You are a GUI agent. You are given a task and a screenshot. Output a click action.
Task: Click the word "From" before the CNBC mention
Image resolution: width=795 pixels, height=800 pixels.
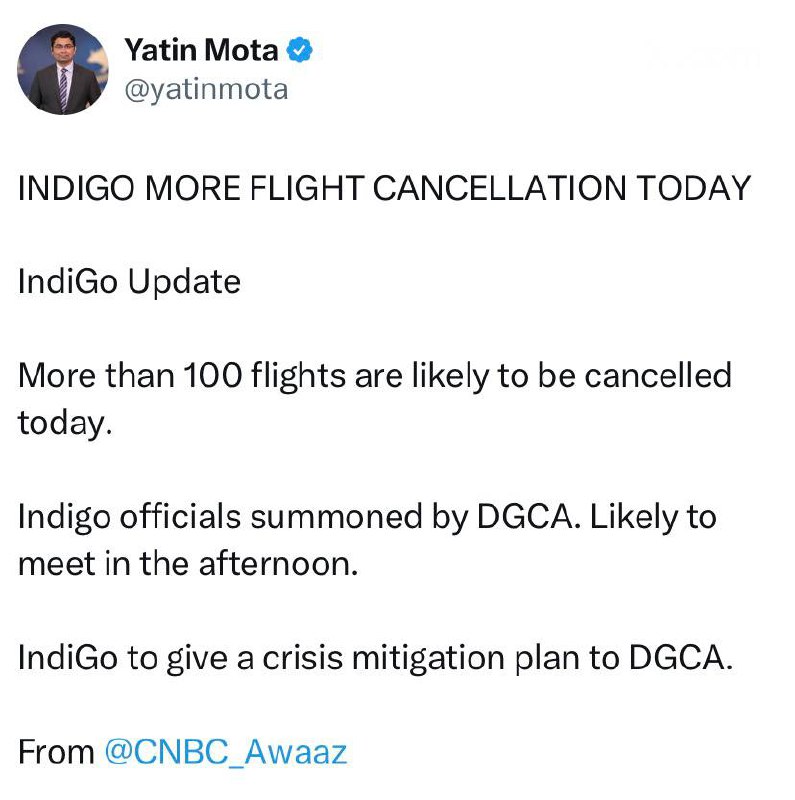[56, 752]
